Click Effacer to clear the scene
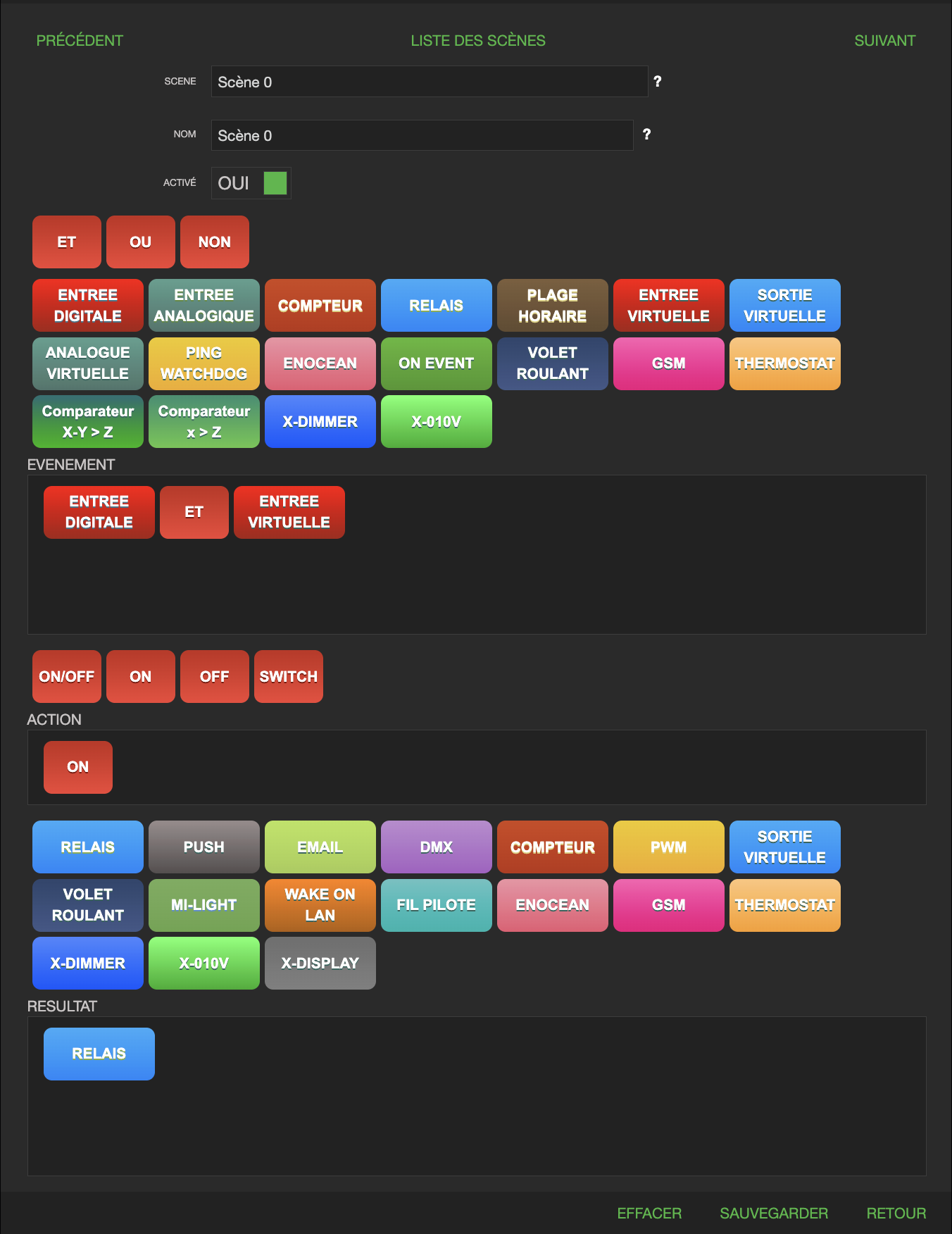Image resolution: width=952 pixels, height=1234 pixels. point(649,1214)
